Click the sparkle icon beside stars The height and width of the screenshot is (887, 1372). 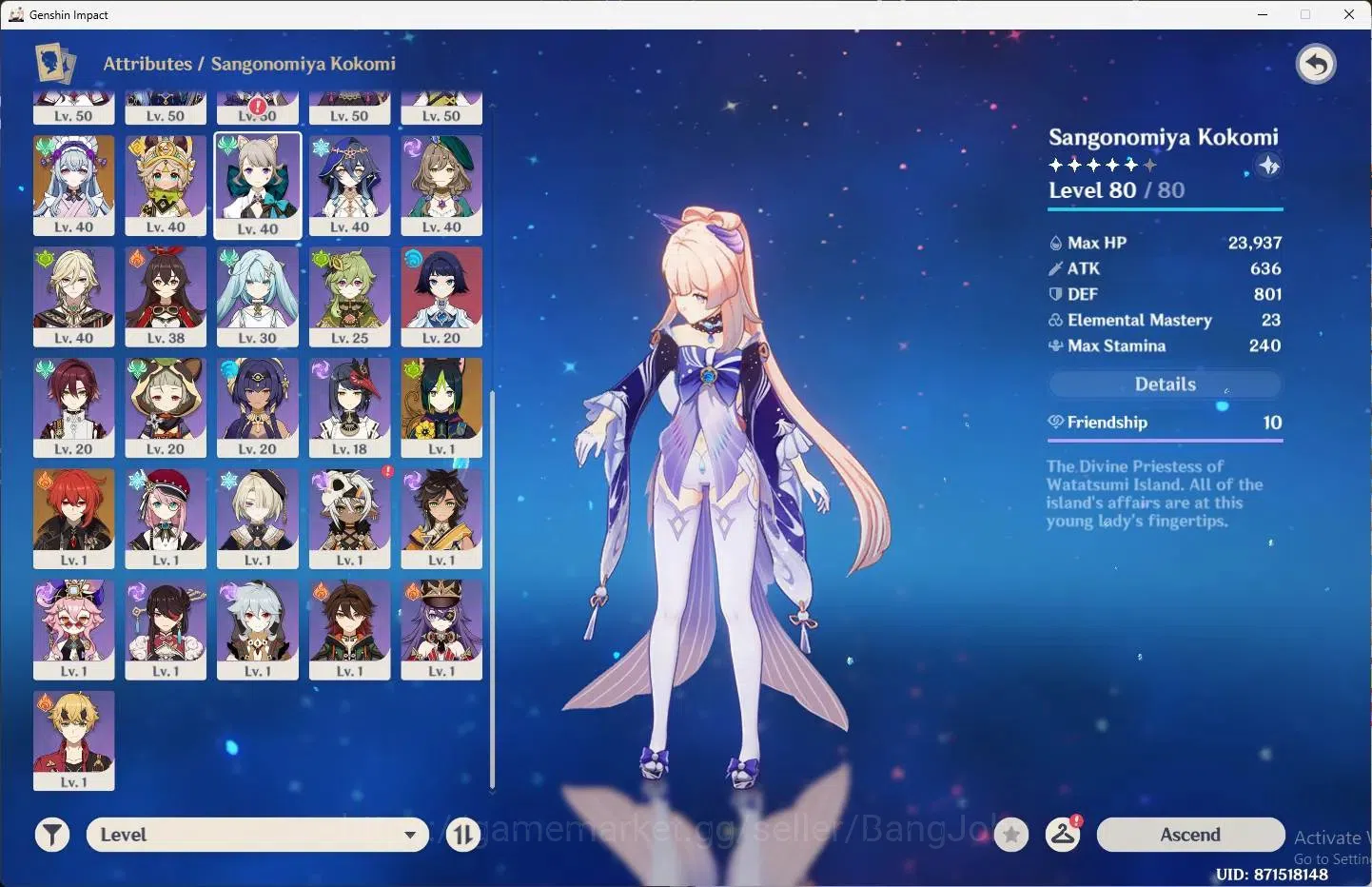1268,166
